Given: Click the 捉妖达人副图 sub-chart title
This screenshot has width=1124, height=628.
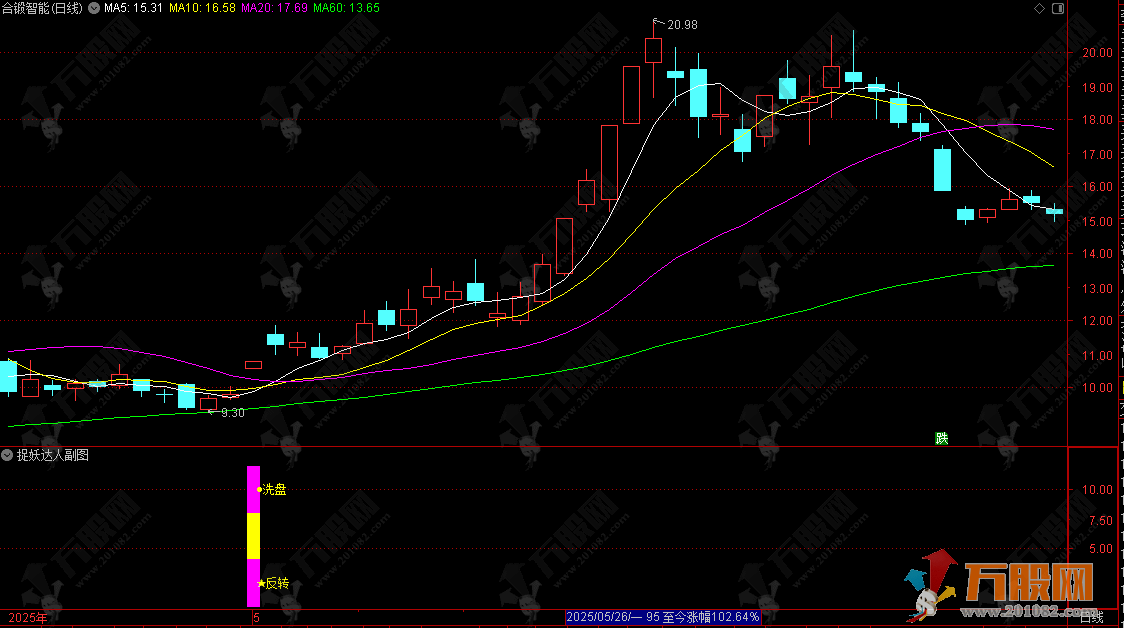Looking at the screenshot, I should 52,455.
